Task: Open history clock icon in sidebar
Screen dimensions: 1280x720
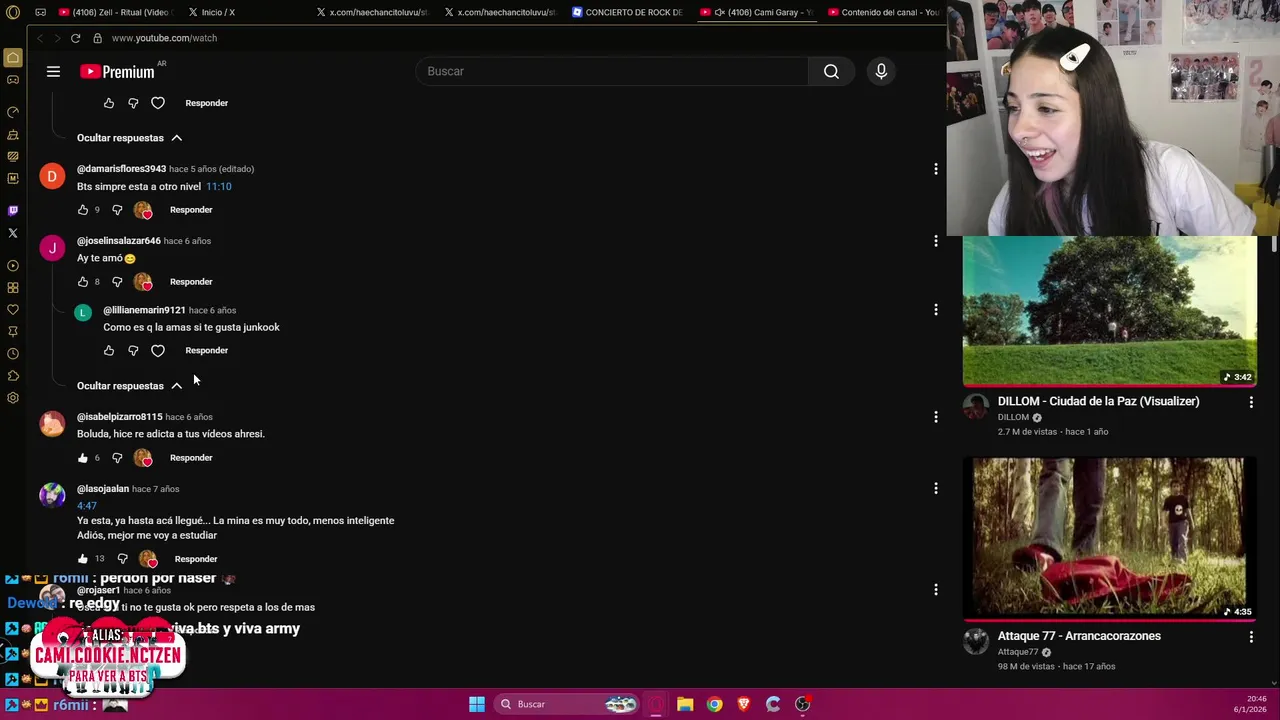Action: click(x=13, y=354)
